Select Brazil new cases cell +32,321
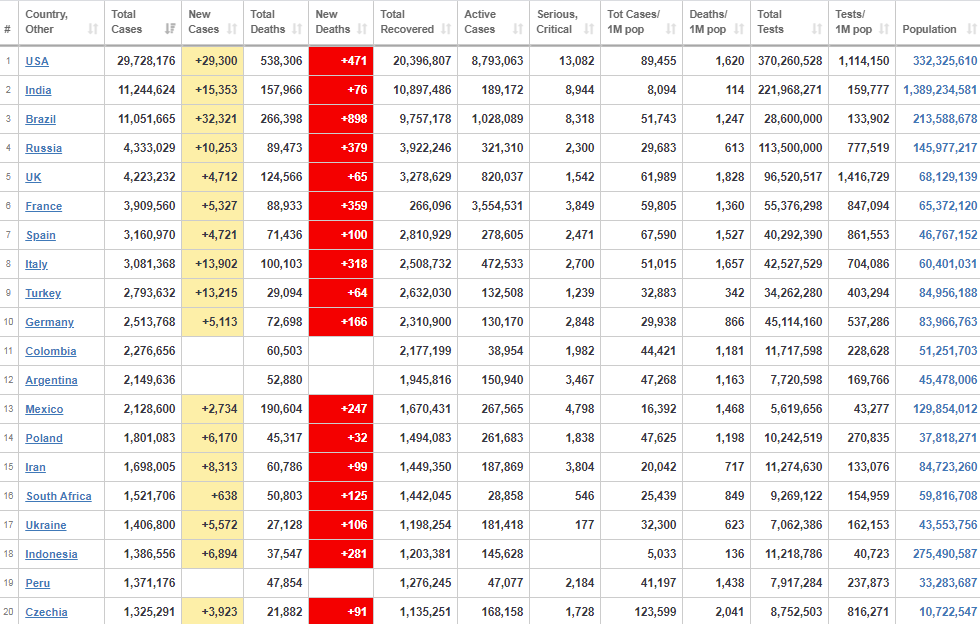The width and height of the screenshot is (980, 624). point(212,119)
